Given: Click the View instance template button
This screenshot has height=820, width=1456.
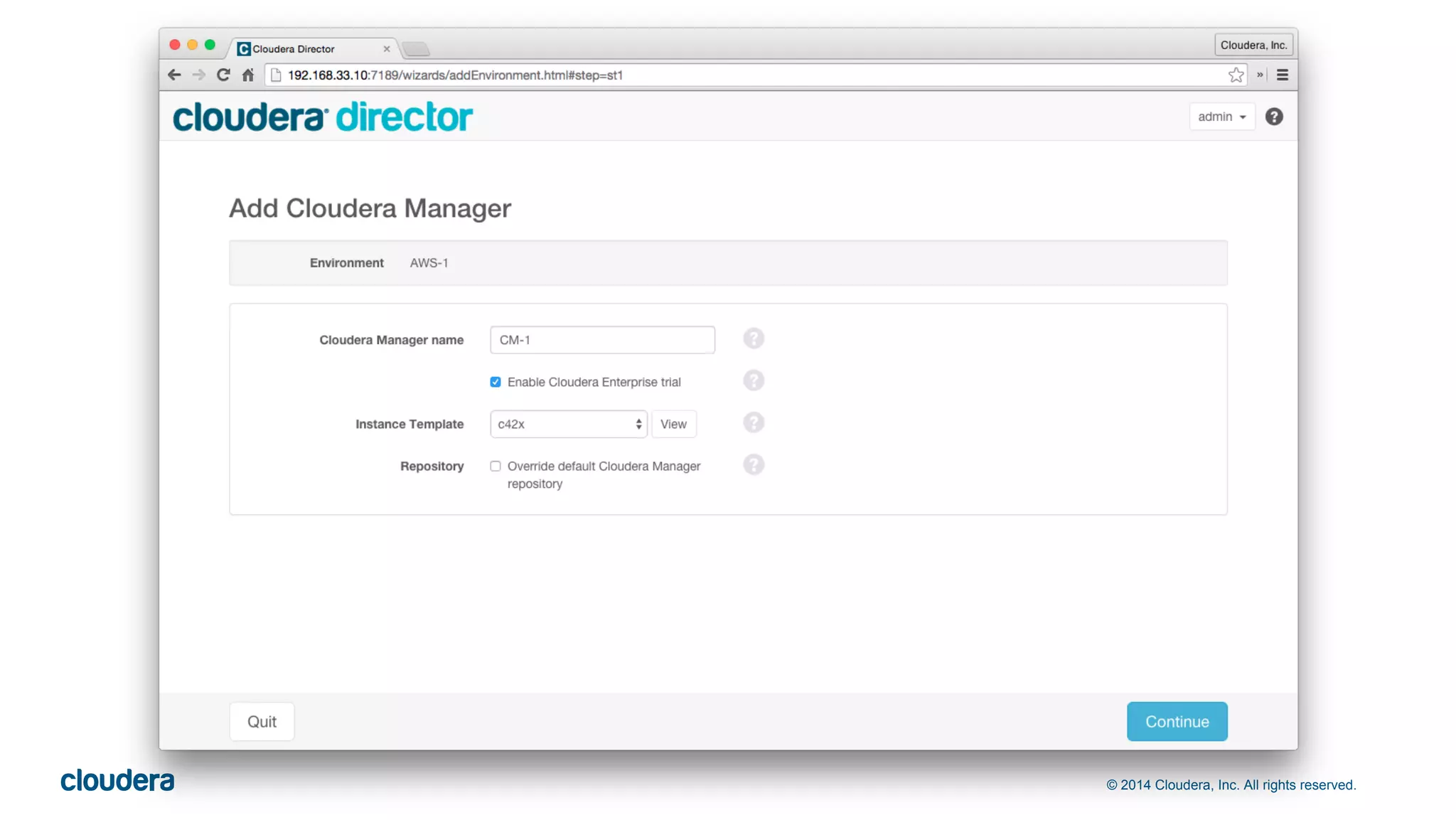Looking at the screenshot, I should click(673, 424).
